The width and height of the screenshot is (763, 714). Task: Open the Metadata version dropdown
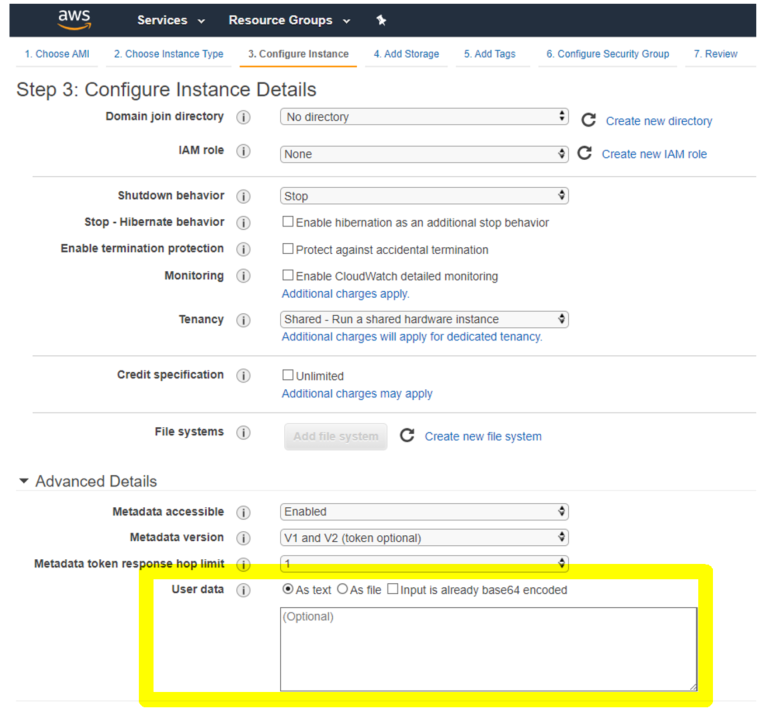pos(424,538)
